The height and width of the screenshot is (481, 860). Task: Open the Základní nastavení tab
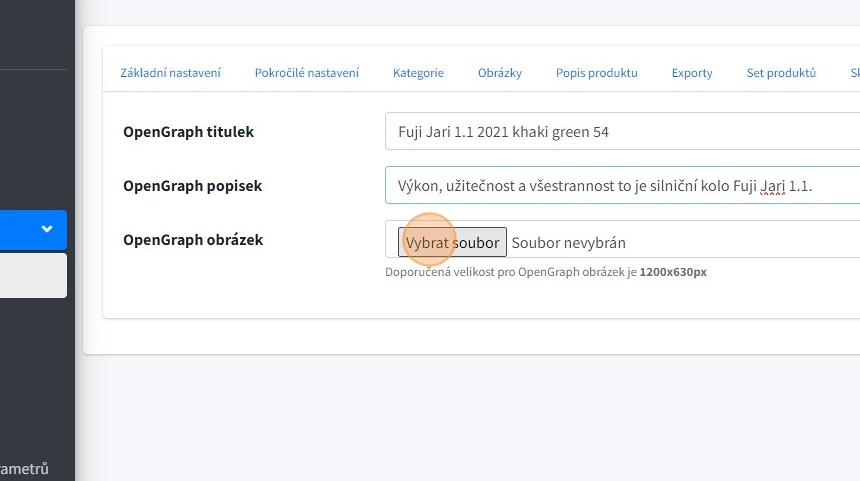(171, 73)
